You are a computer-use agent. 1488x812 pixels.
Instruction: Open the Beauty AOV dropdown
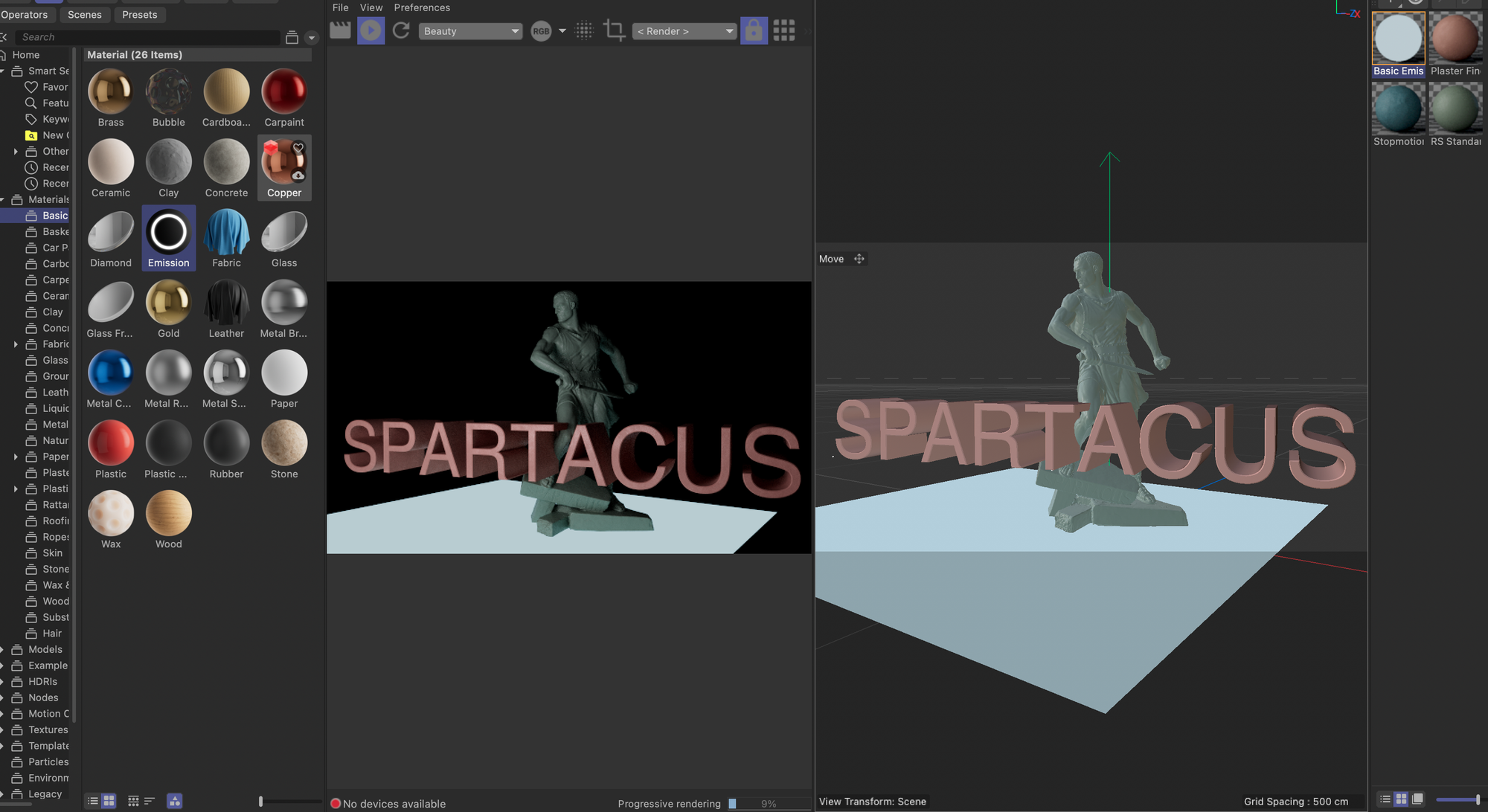pyautogui.click(x=470, y=31)
